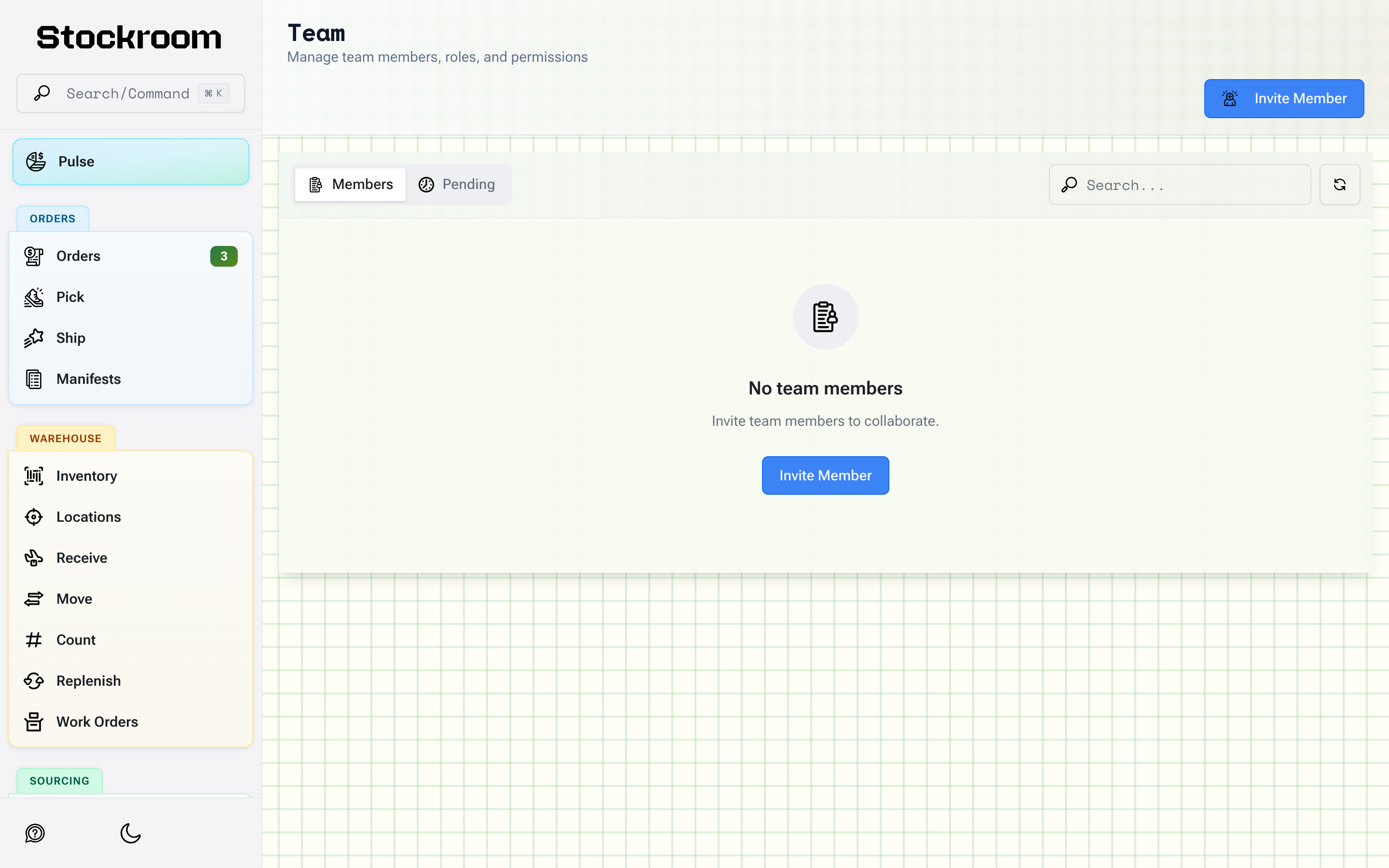1389x868 pixels.
Task: Click the Stockroom logo
Action: tap(129, 37)
